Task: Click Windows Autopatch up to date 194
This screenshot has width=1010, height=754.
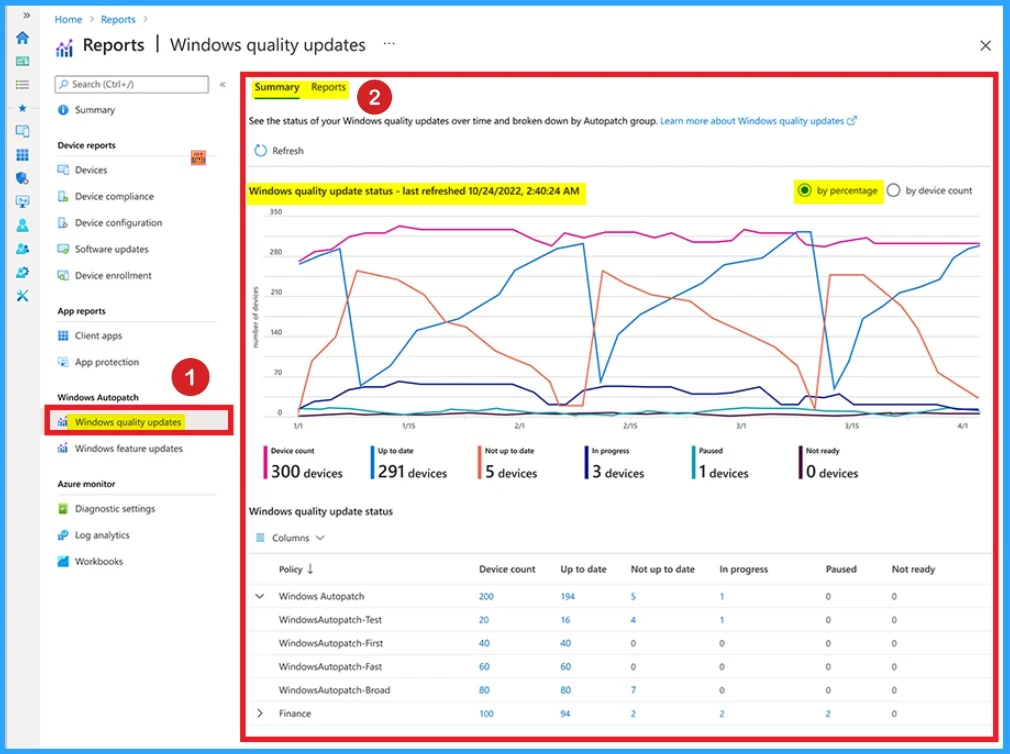Action: click(x=567, y=596)
